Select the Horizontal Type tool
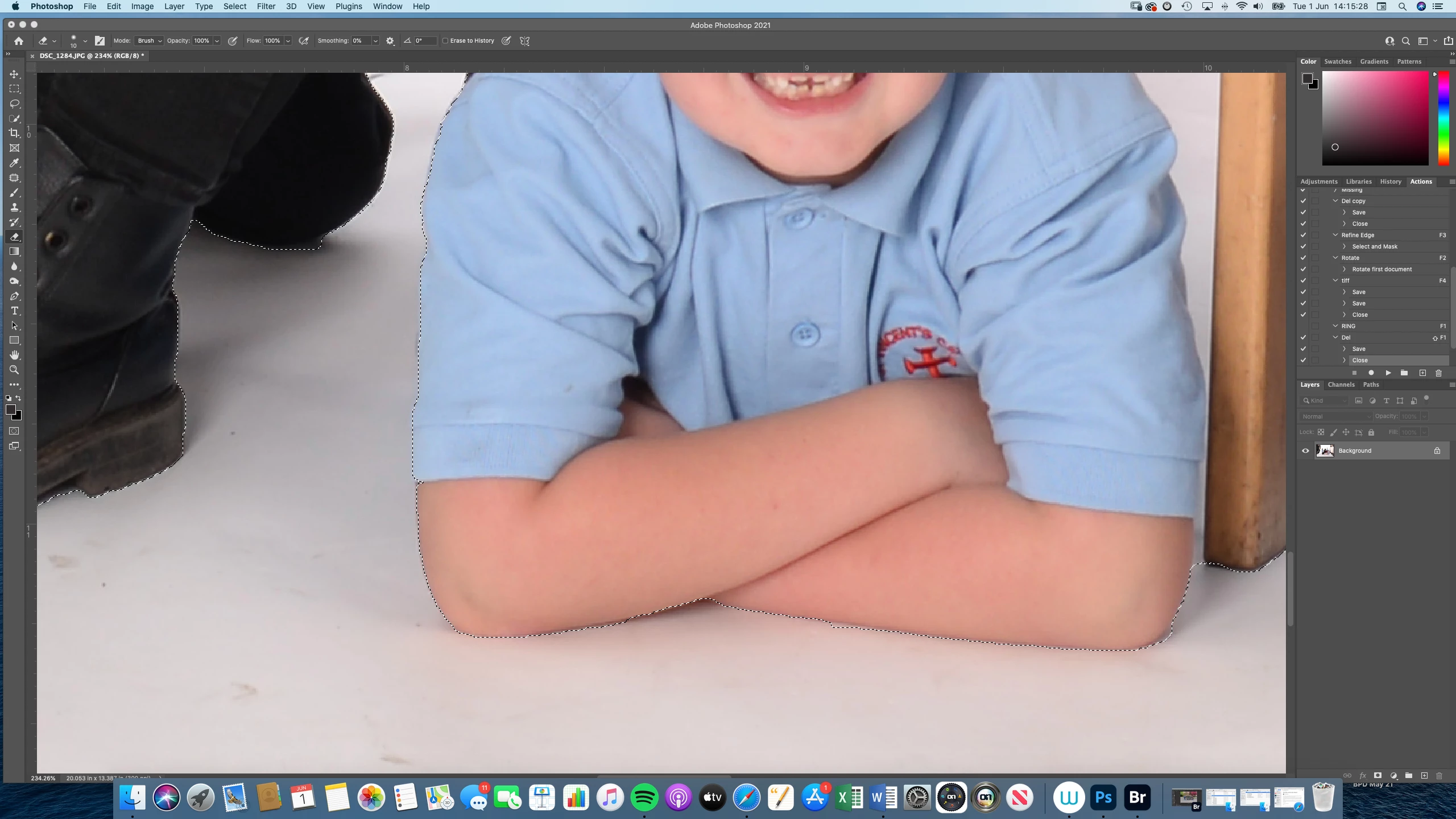This screenshot has width=1456, height=819. point(15,311)
